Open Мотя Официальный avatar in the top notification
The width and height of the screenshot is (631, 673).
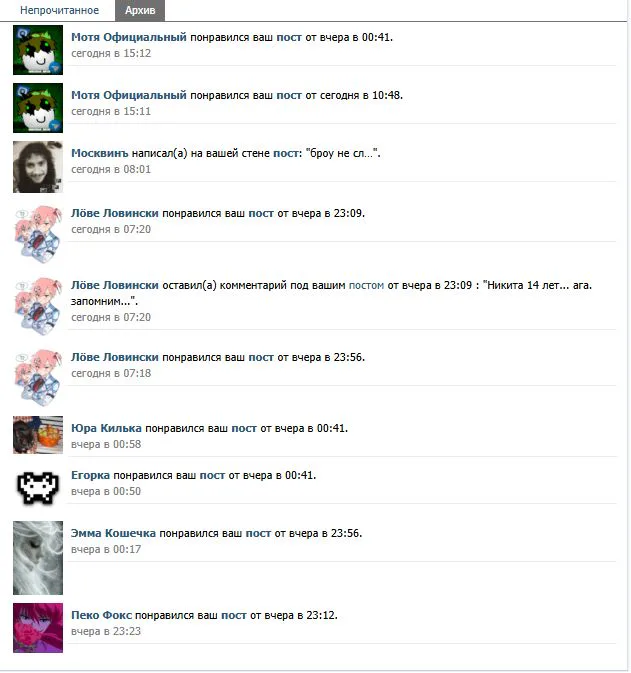coord(38,50)
